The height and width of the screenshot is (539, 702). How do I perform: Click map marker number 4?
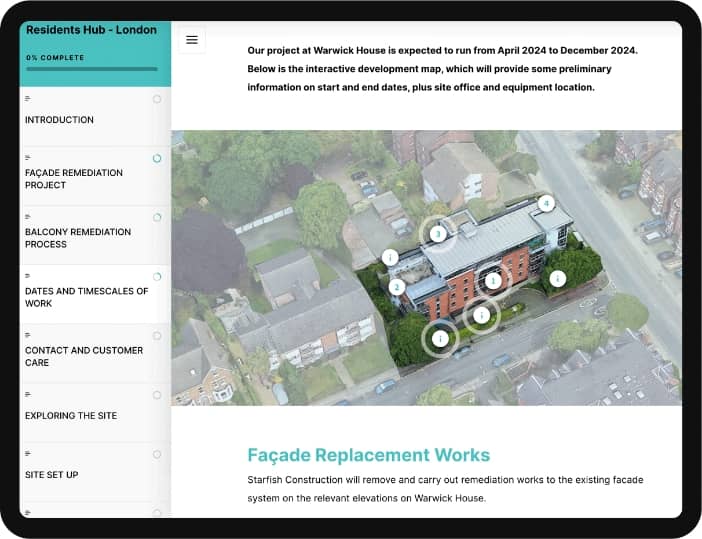(546, 203)
